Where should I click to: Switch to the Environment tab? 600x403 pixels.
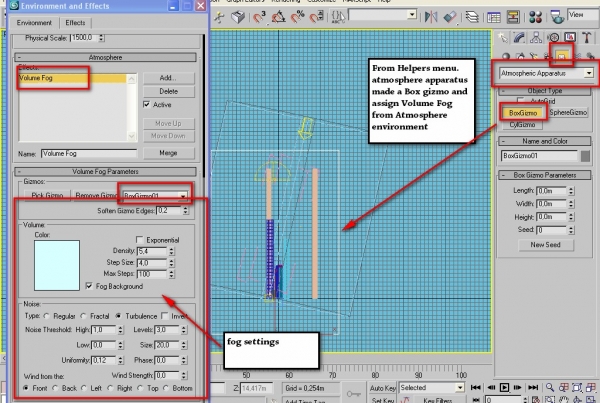34,23
